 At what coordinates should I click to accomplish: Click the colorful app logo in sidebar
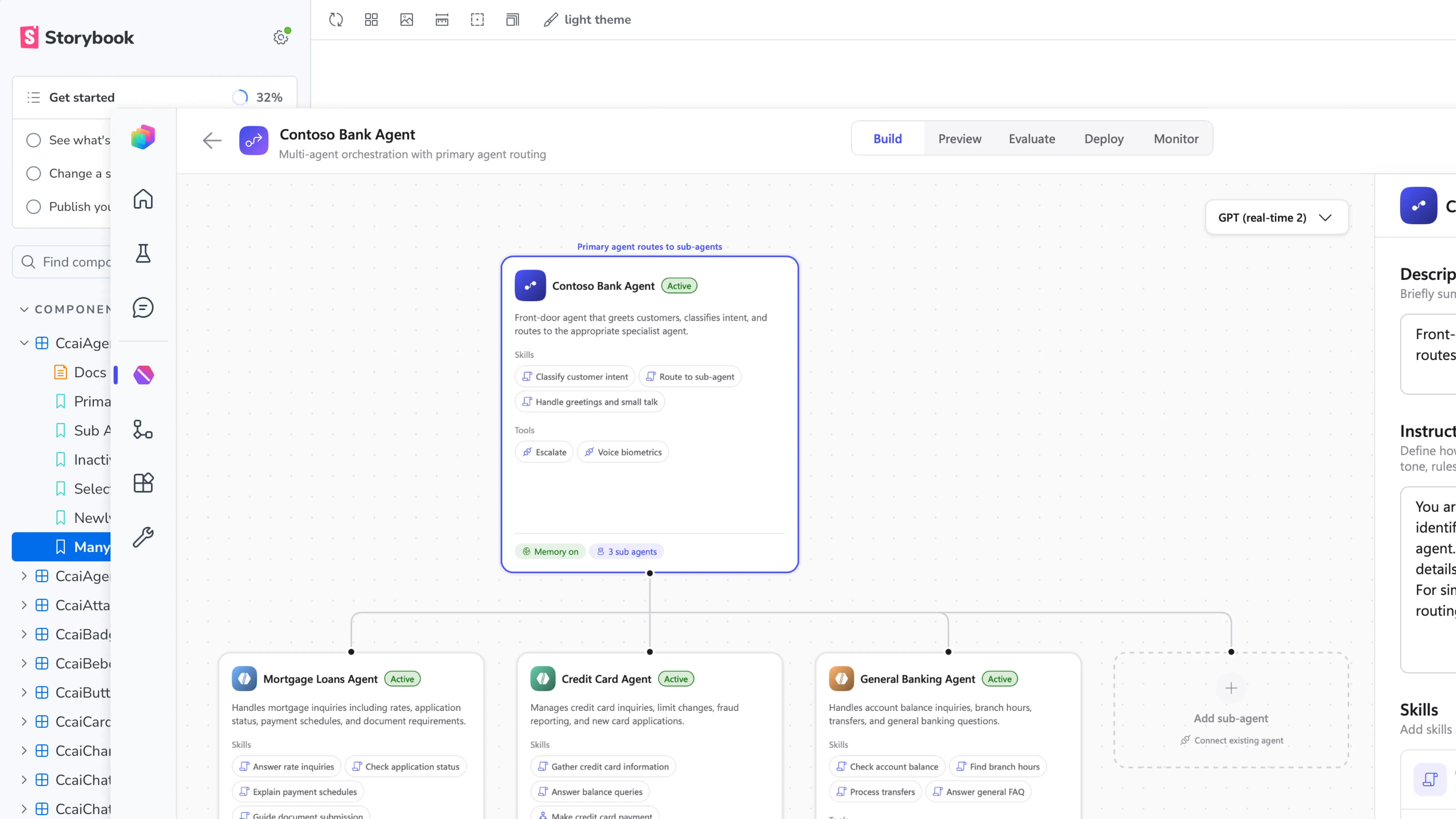(x=143, y=137)
